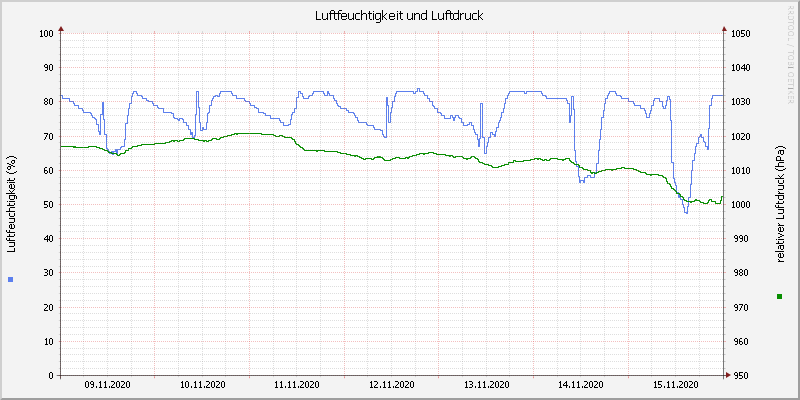
Task: Click the chart title 'Luftfeuchtigkeit und Luftdruck'
Action: coord(399,16)
